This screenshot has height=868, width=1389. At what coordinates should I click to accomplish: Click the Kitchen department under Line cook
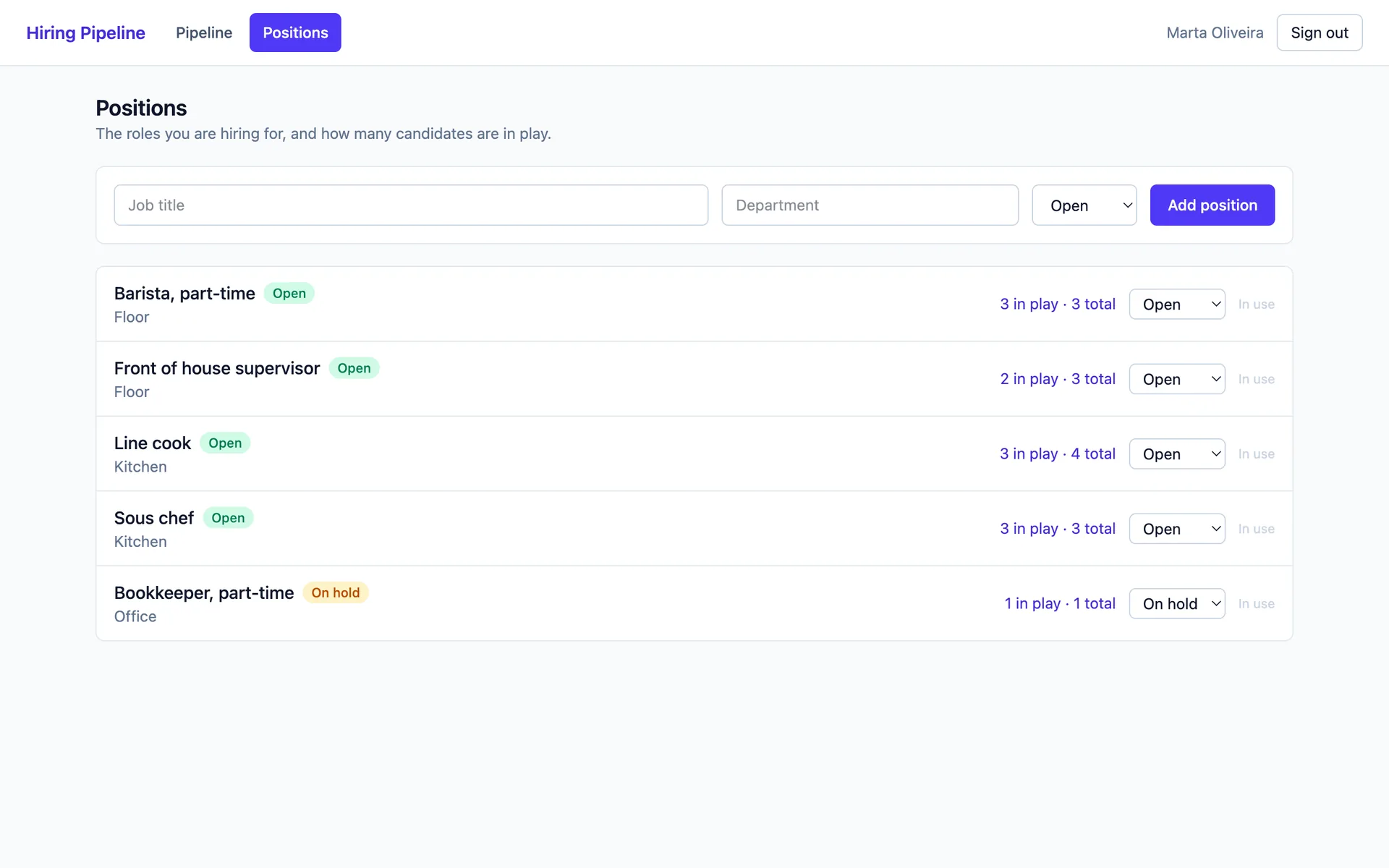pyautogui.click(x=140, y=467)
